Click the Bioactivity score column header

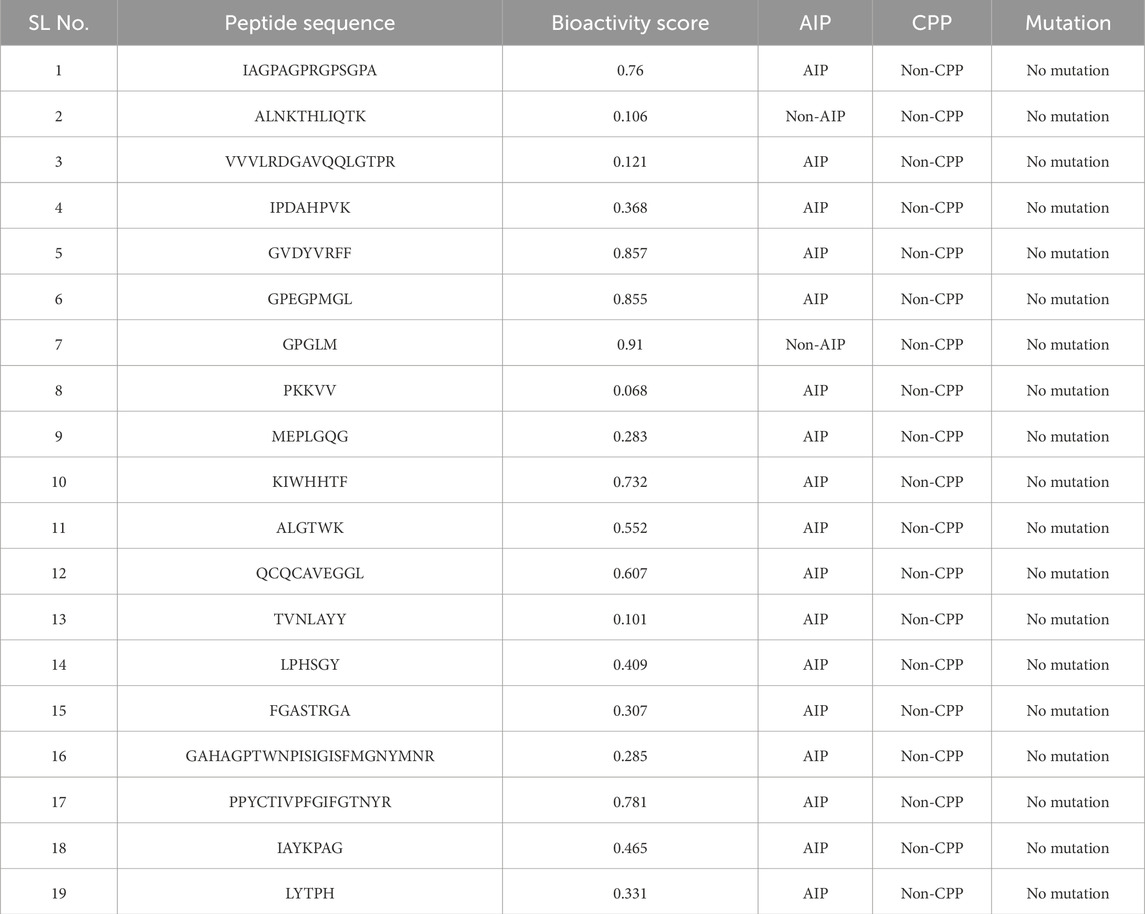(630, 23)
